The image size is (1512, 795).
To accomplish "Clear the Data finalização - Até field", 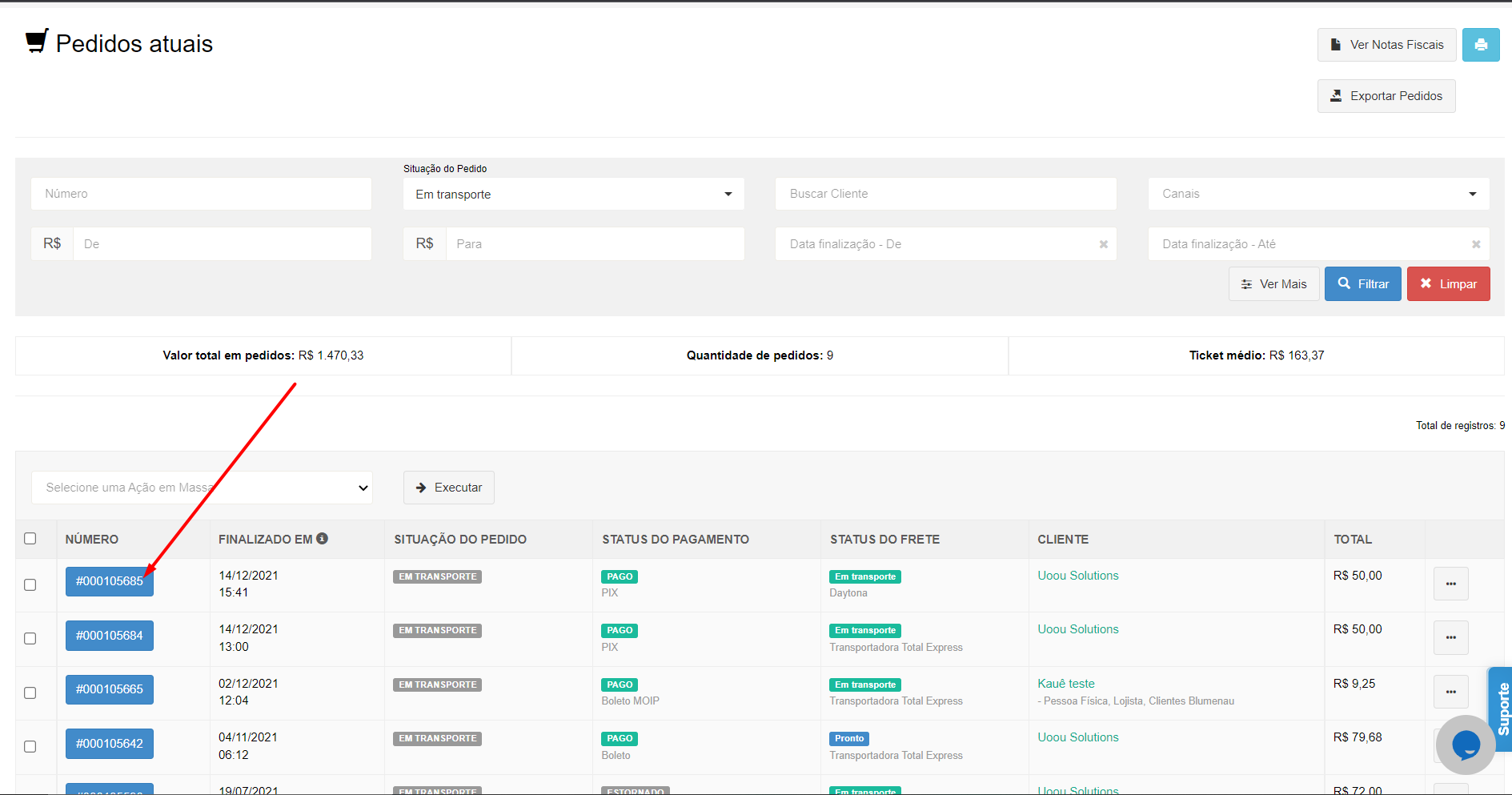I will pyautogui.click(x=1476, y=244).
